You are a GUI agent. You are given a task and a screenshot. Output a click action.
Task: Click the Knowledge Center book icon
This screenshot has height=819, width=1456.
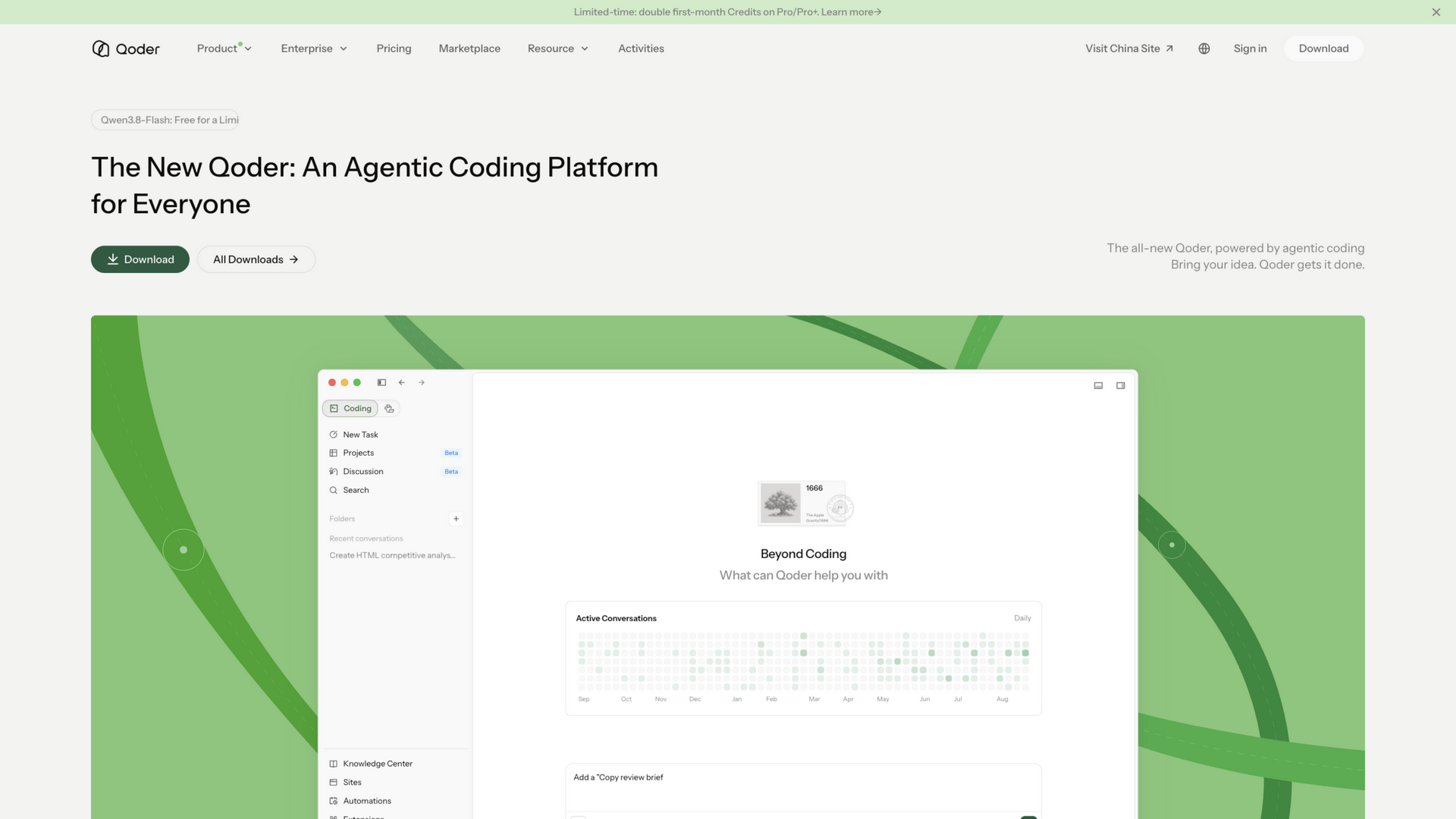[333, 764]
